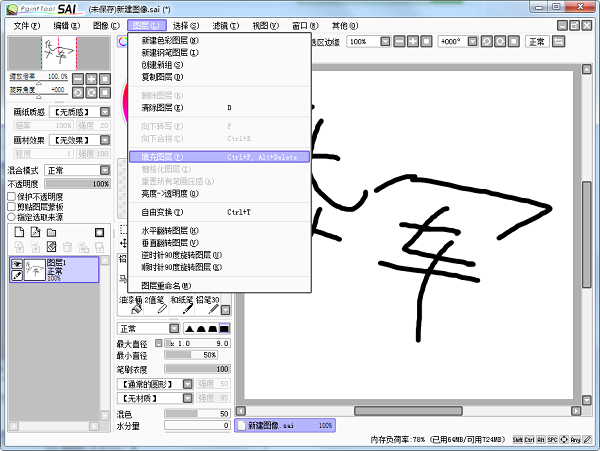Click top toolbar zoom in plus button
This screenshot has width=600, height=451.
412,41
